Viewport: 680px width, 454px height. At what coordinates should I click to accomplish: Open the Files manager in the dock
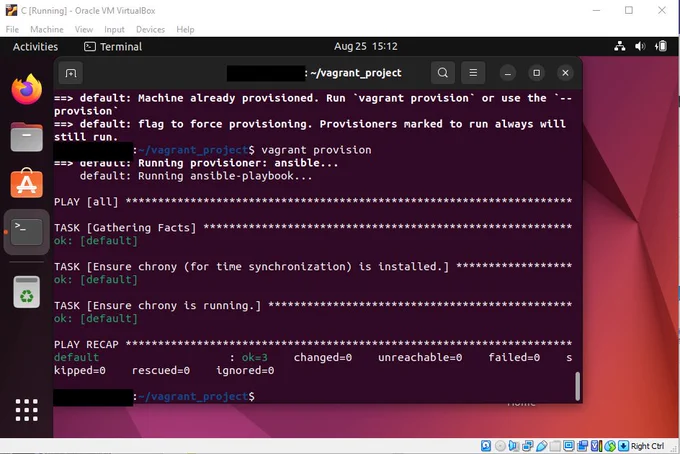pyautogui.click(x=26, y=137)
